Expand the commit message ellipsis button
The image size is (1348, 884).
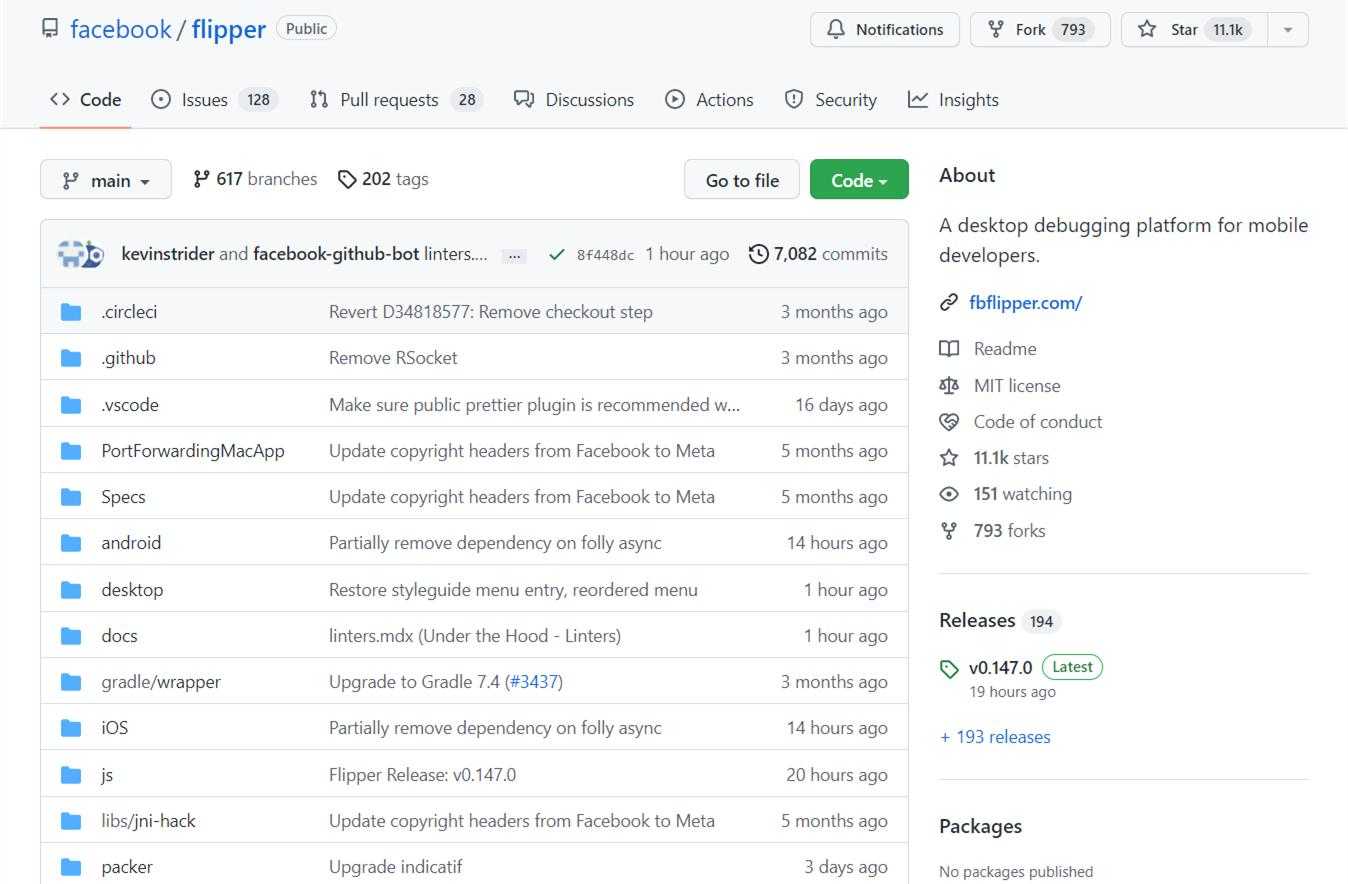click(x=514, y=256)
